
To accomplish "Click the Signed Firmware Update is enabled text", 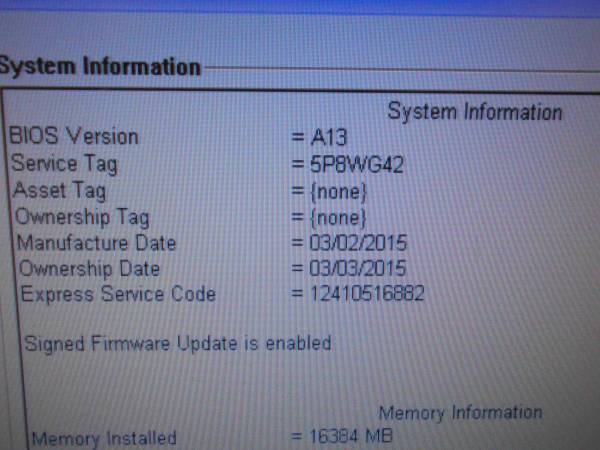I will click(x=177, y=343).
